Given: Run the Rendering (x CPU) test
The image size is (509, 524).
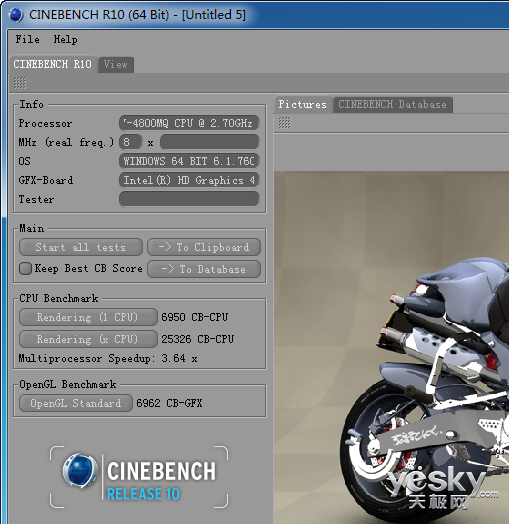Looking at the screenshot, I should click(x=88, y=339).
